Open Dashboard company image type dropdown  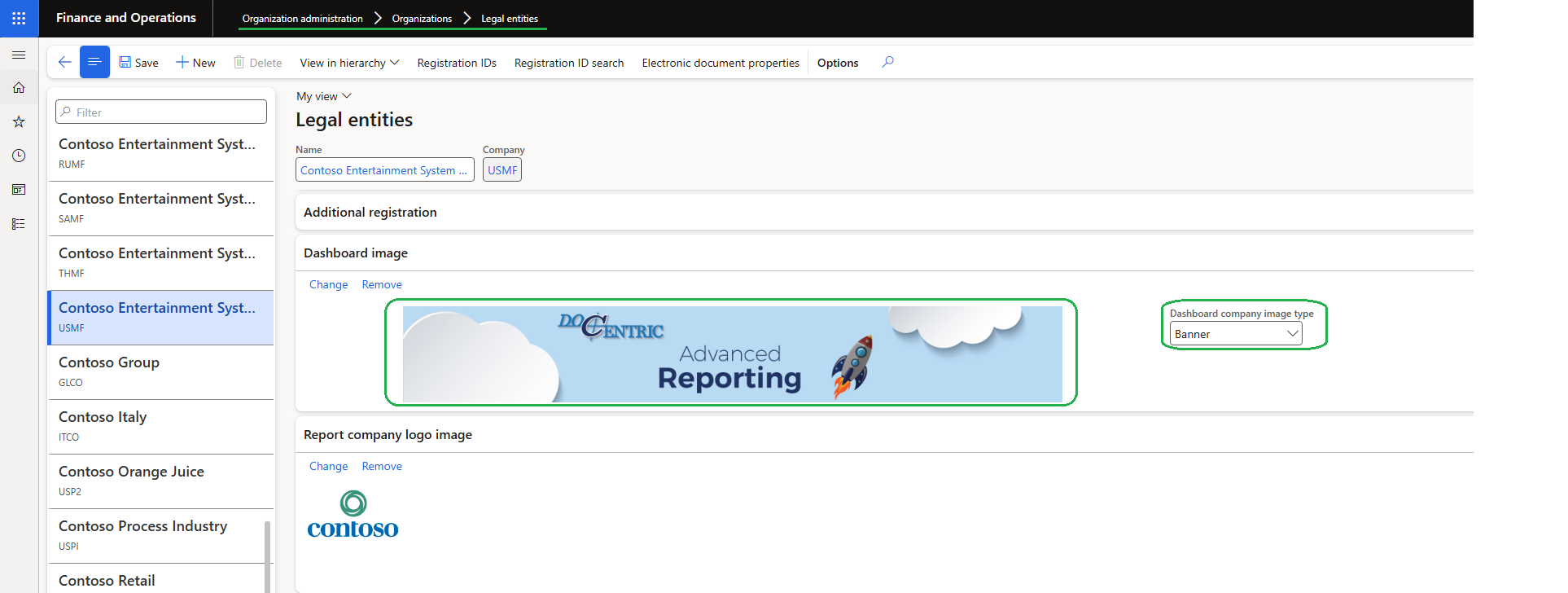(1236, 333)
